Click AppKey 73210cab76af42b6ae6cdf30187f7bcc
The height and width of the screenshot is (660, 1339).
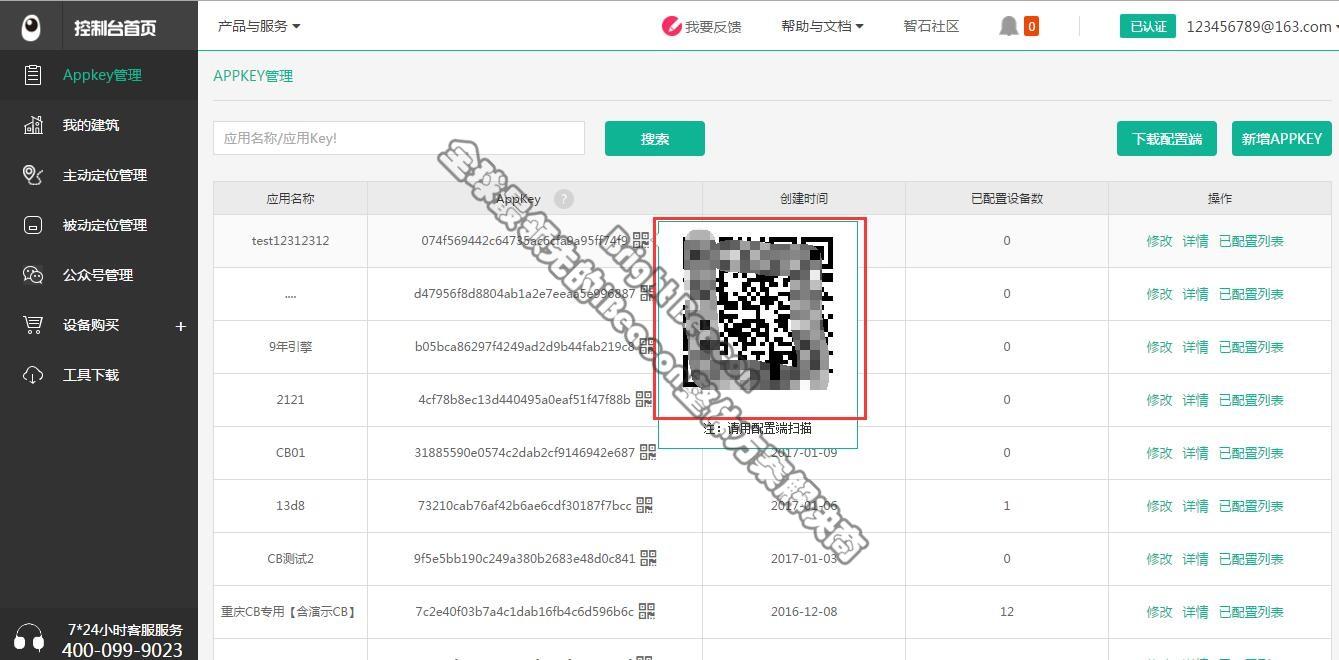pos(525,505)
